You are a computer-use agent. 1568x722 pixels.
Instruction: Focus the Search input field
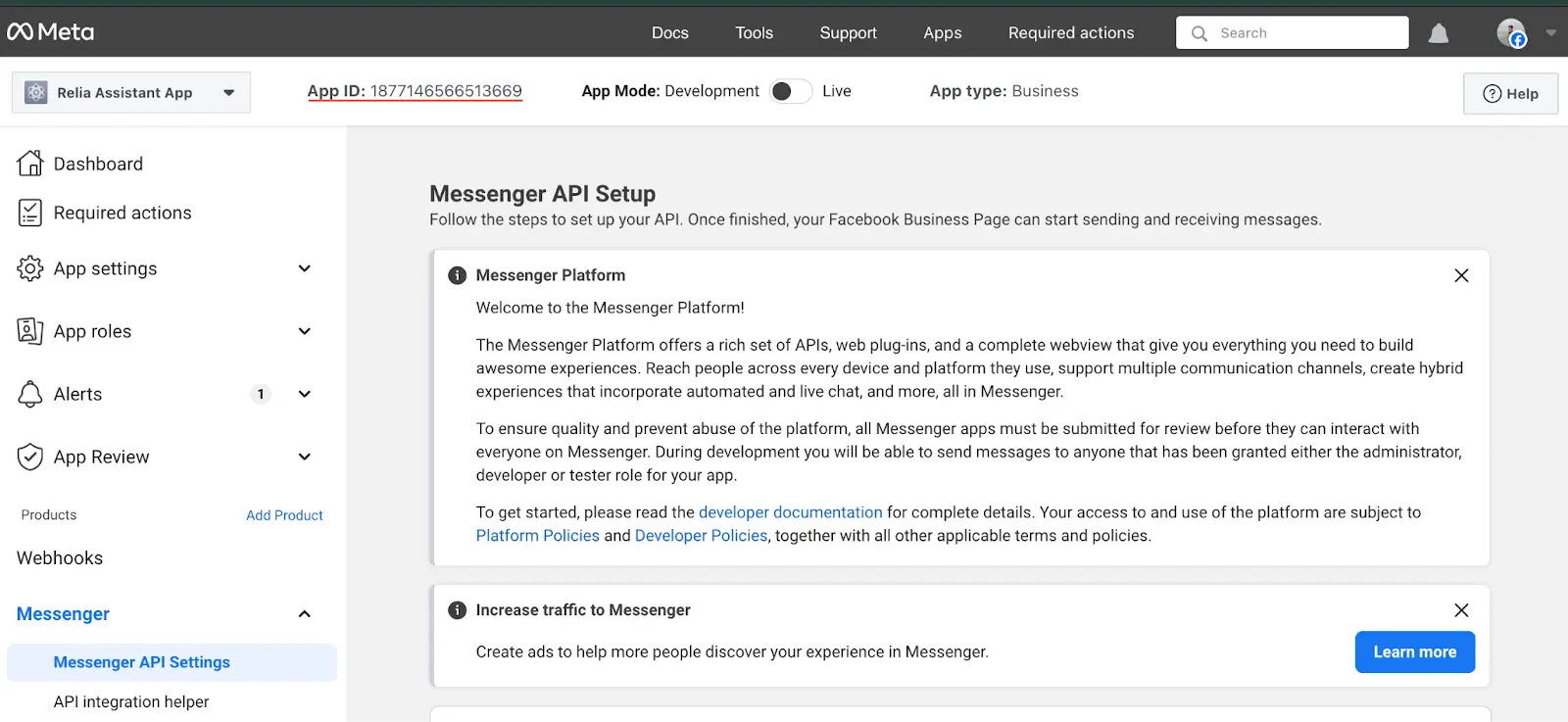tap(1292, 33)
